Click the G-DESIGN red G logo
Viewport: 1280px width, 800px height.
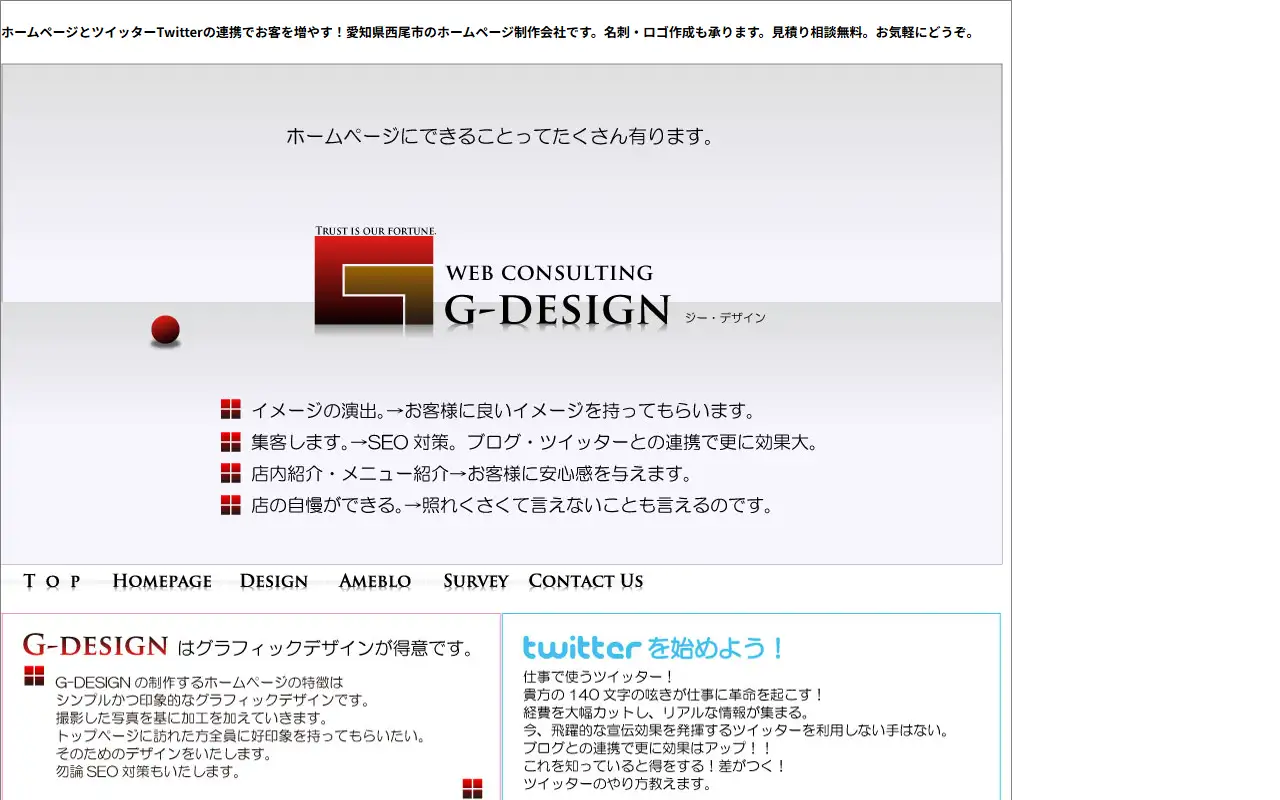point(374,281)
